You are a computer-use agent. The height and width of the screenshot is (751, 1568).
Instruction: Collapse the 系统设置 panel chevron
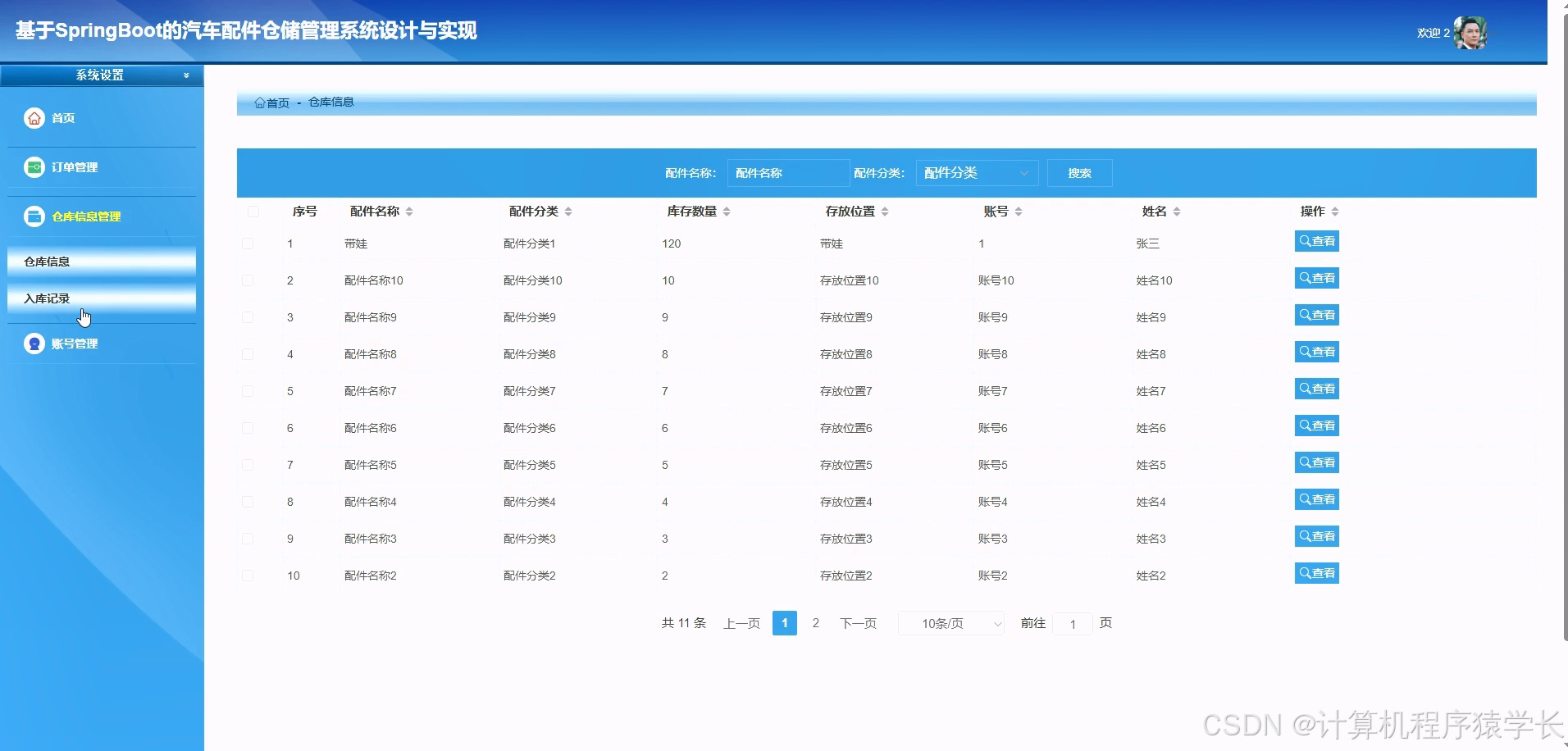click(x=186, y=75)
